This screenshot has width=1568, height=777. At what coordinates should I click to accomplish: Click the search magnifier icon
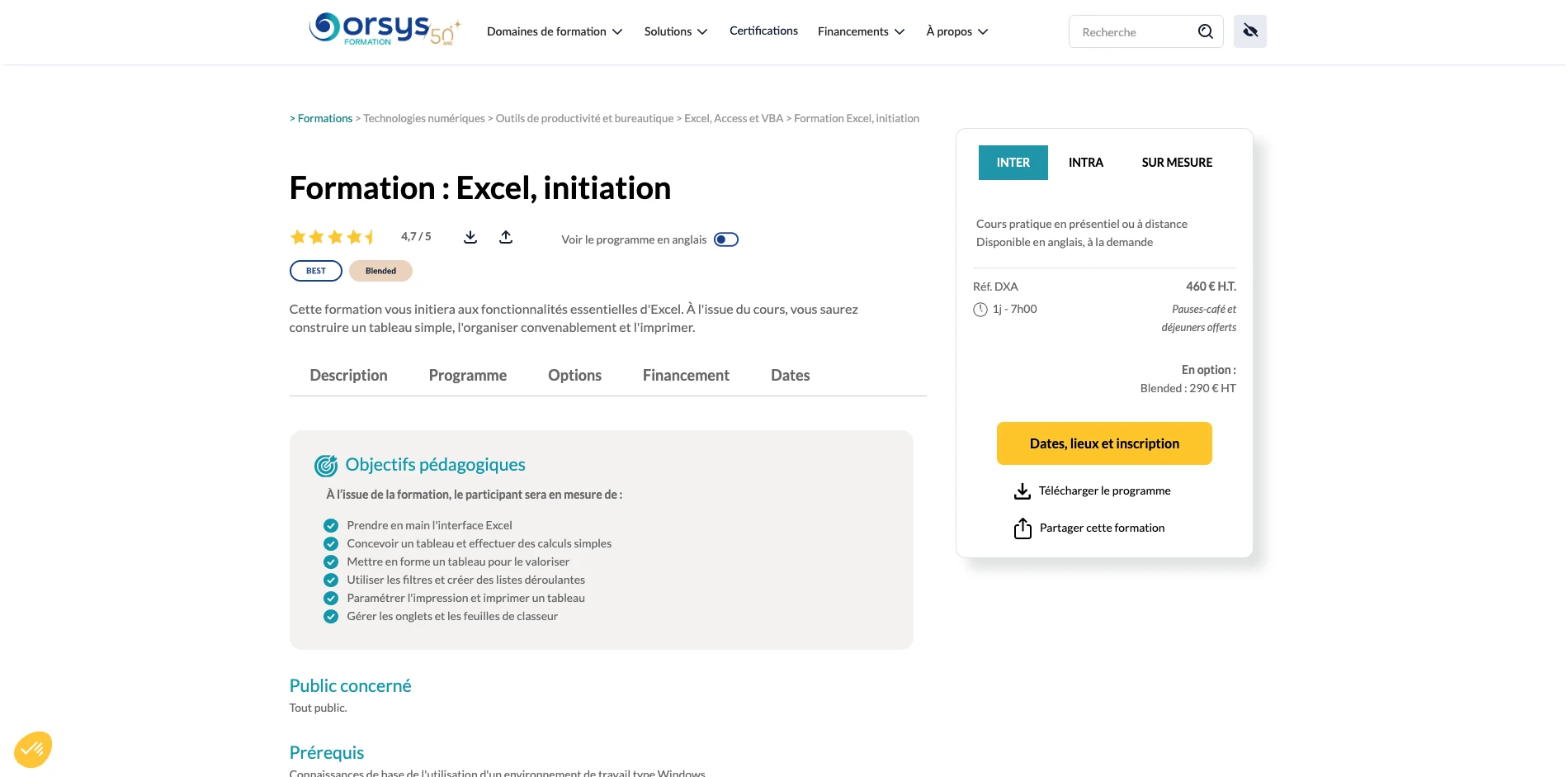click(x=1206, y=31)
